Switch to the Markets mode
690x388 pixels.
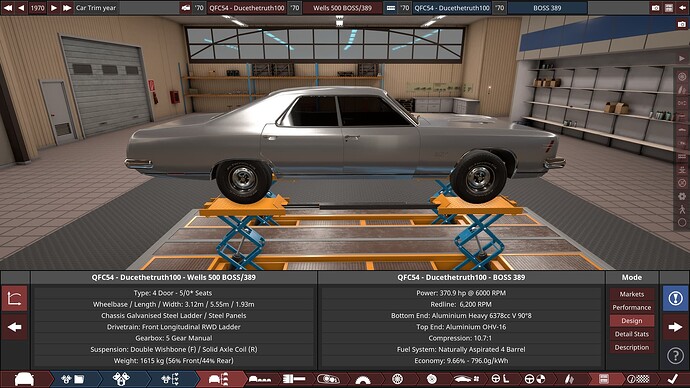coord(631,294)
